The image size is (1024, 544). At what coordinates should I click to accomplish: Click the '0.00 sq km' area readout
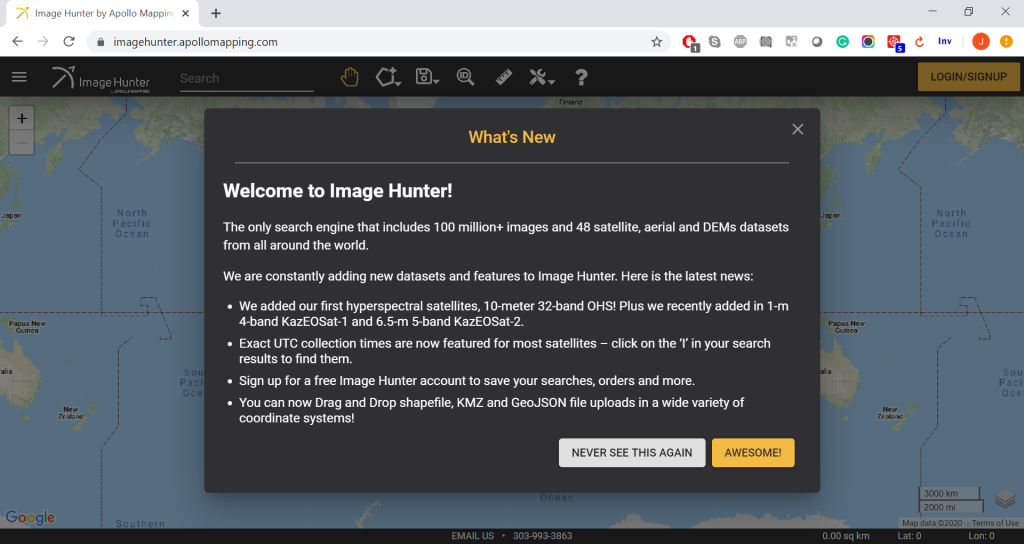(846, 536)
